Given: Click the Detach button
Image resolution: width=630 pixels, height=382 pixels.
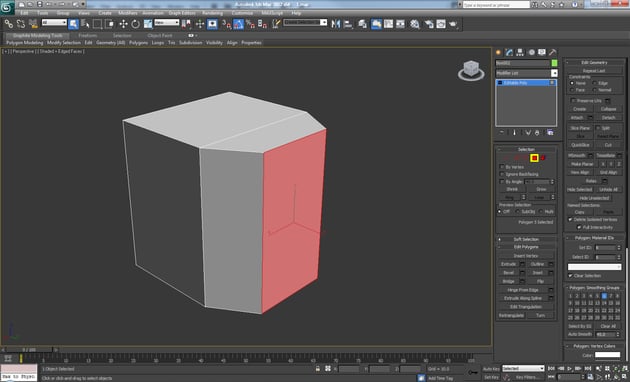Looking at the screenshot, I should tap(608, 117).
